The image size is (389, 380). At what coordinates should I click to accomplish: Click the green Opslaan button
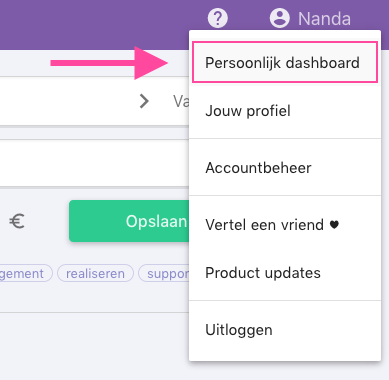(129, 221)
